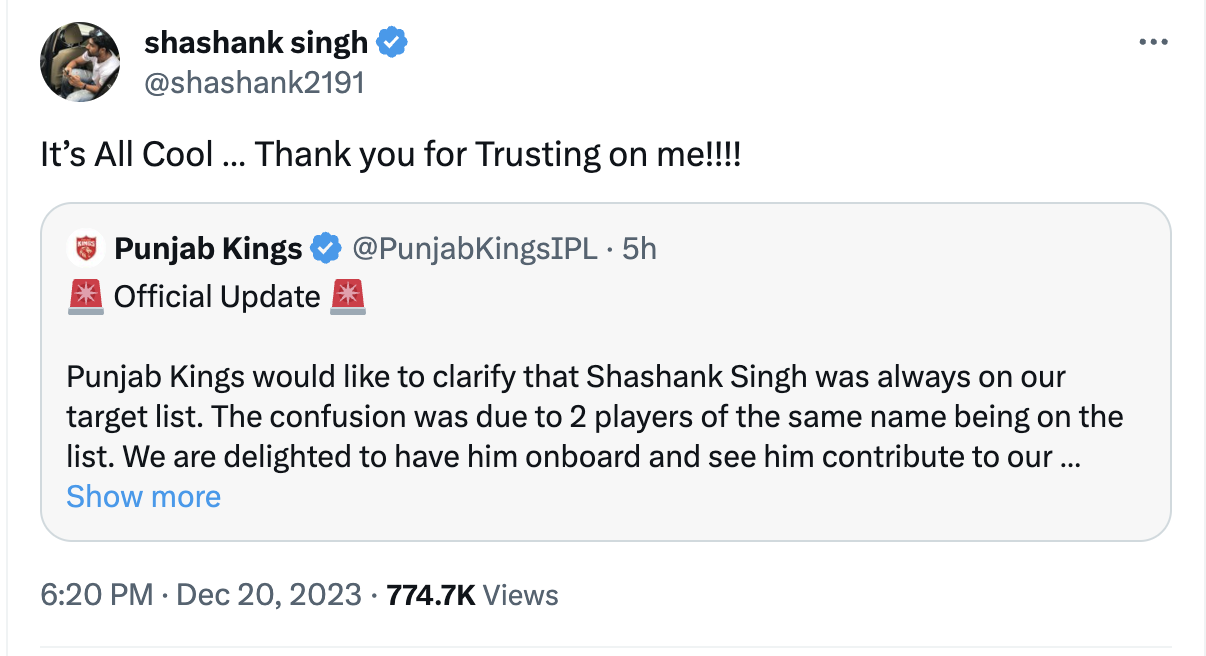The height and width of the screenshot is (656, 1206).
Task: Open the three-dot more options menu
Action: 1153,42
